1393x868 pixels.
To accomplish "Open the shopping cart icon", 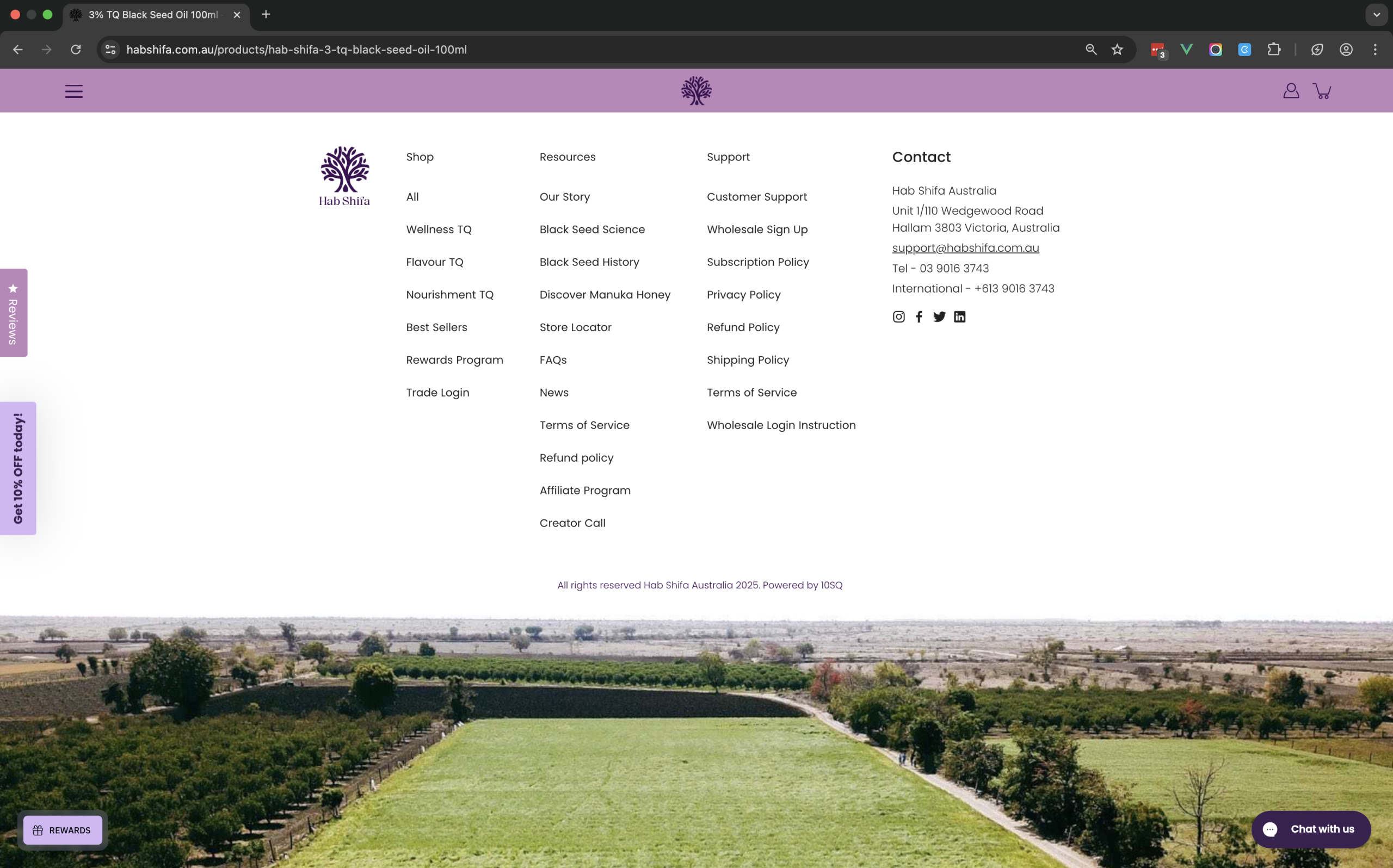I will tap(1322, 91).
